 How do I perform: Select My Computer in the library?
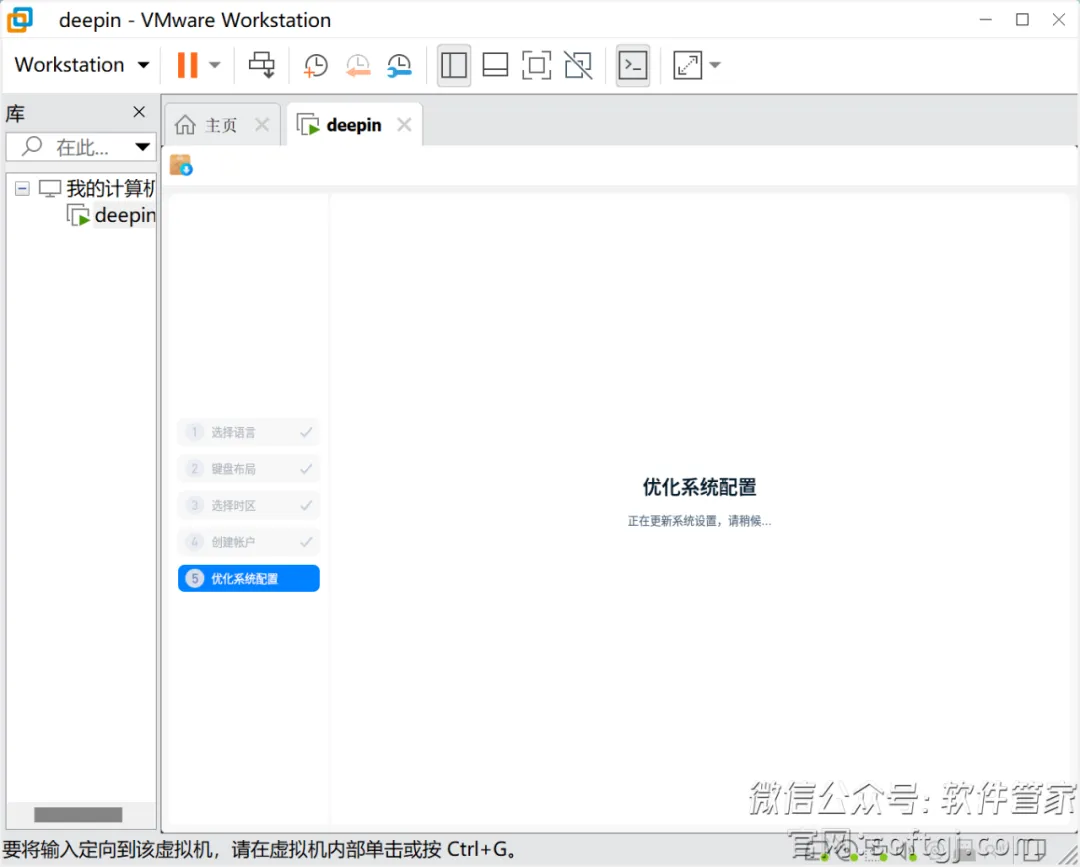pos(97,188)
